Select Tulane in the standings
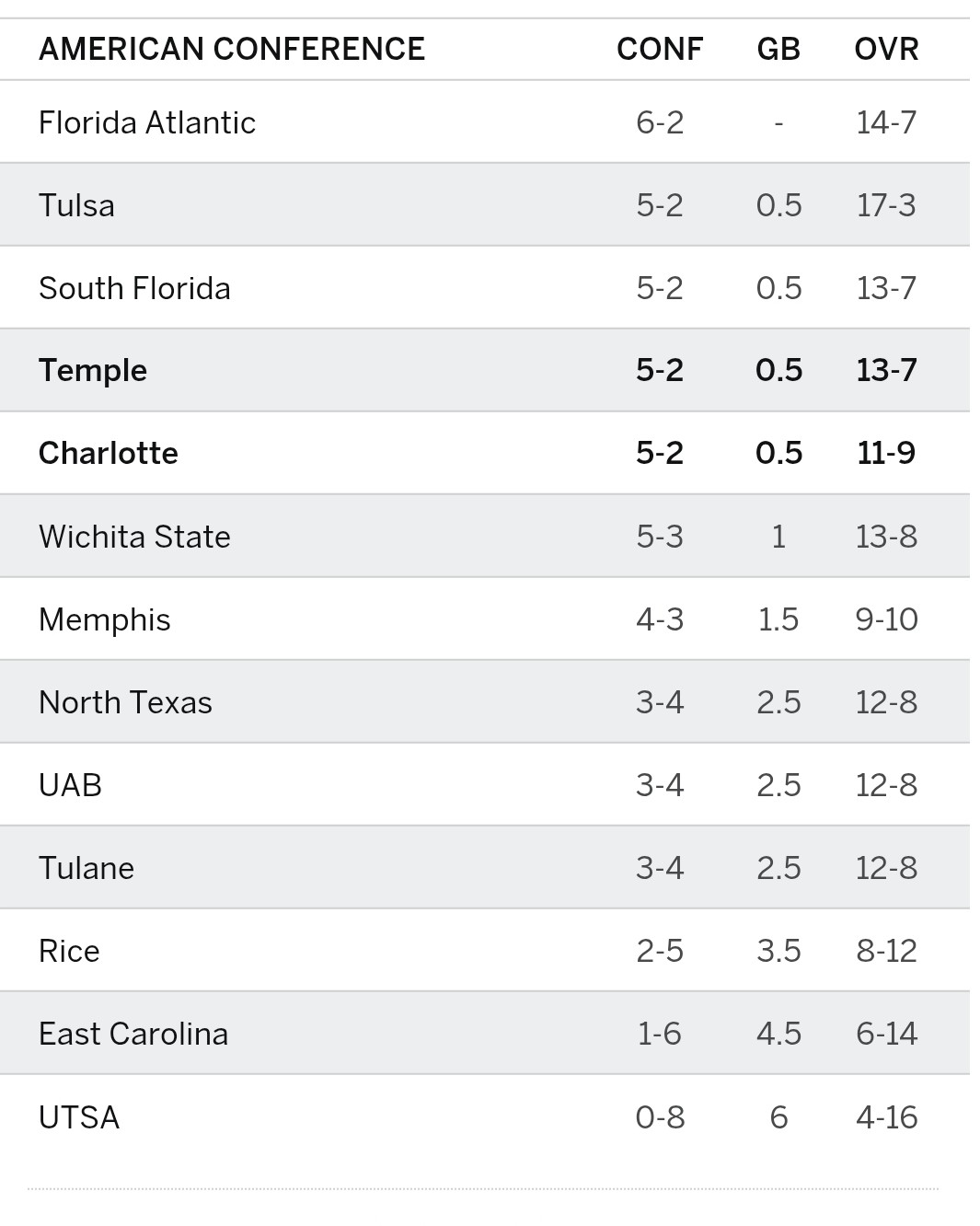Image resolution: width=980 pixels, height=1226 pixels. [86, 868]
